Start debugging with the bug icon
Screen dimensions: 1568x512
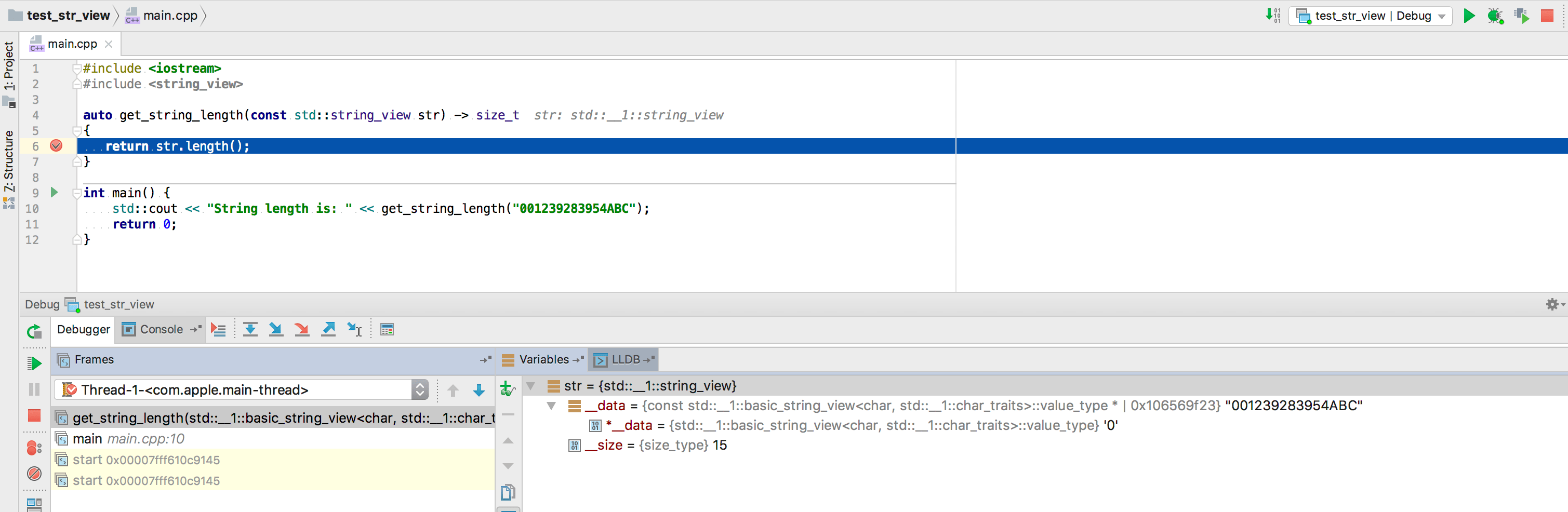pyautogui.click(x=1495, y=16)
